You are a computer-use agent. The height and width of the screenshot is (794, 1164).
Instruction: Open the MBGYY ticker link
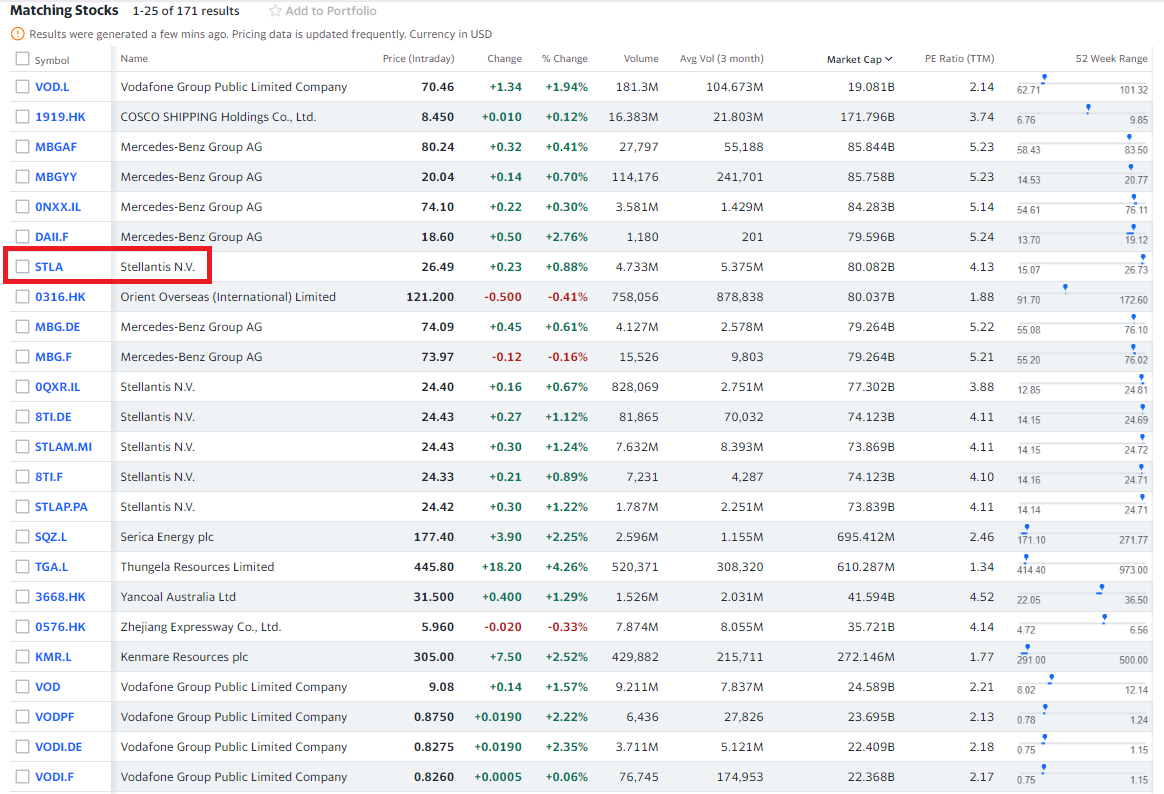(56, 177)
